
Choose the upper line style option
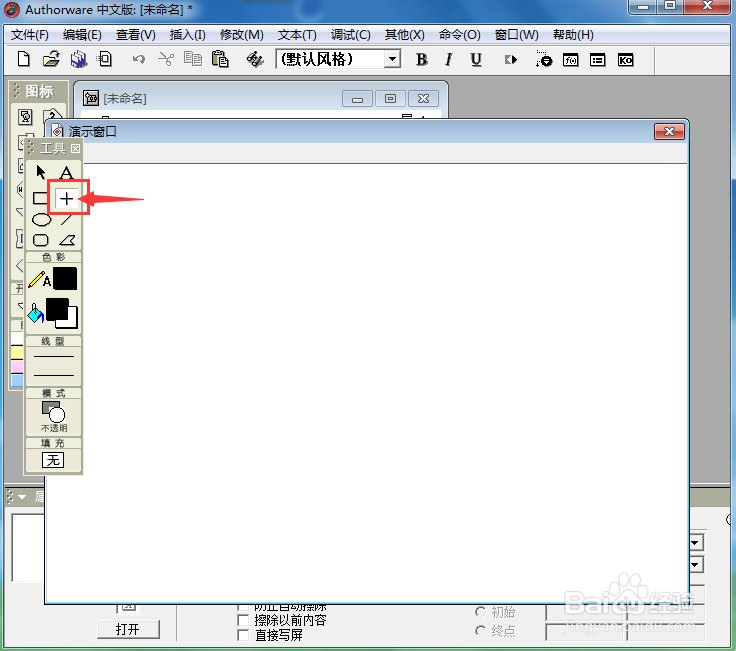point(54,357)
